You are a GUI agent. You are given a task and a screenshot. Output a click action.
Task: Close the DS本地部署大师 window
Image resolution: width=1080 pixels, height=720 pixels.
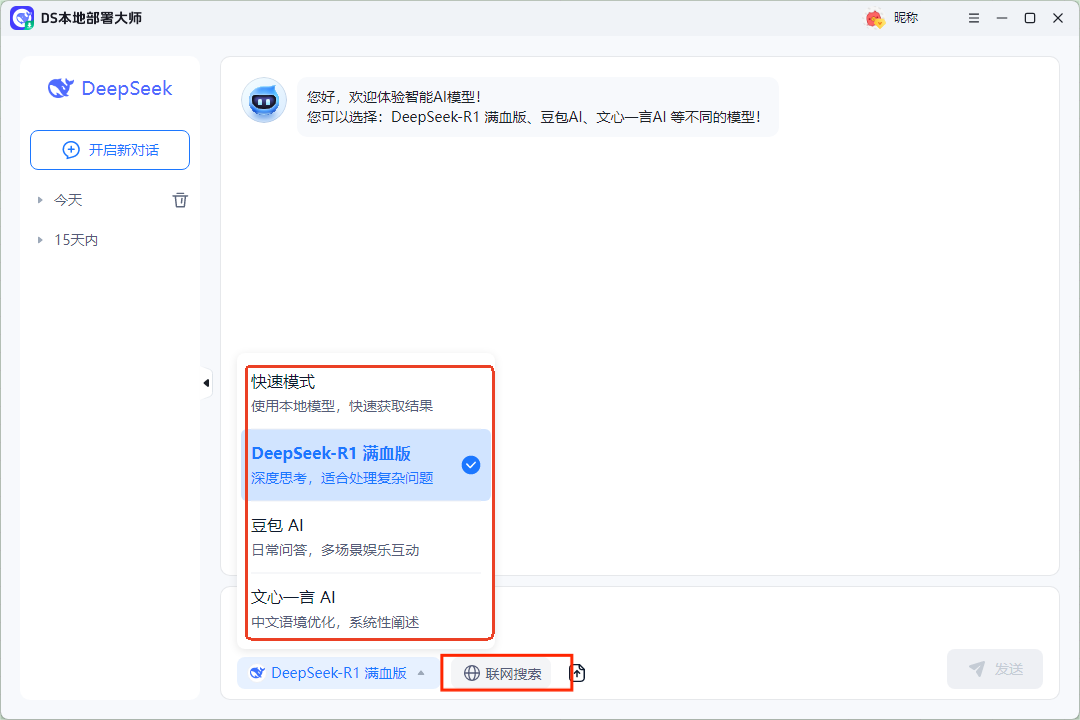click(x=1058, y=19)
